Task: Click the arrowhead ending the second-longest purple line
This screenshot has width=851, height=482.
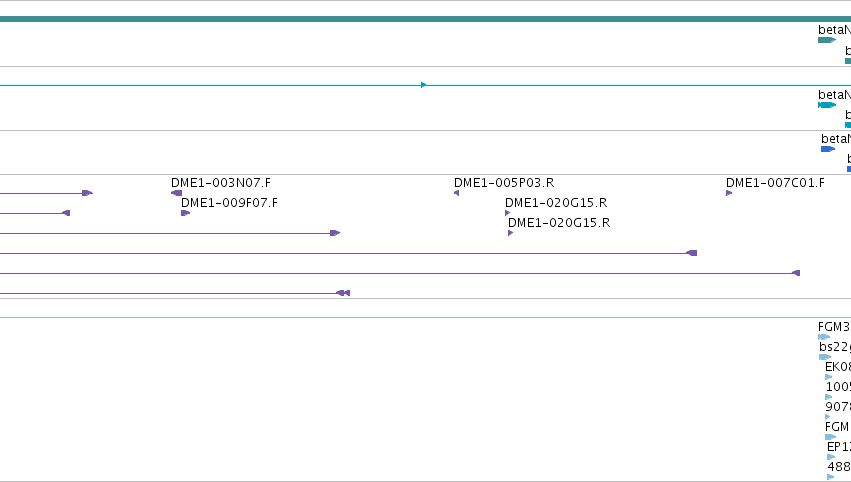Action: 691,253
